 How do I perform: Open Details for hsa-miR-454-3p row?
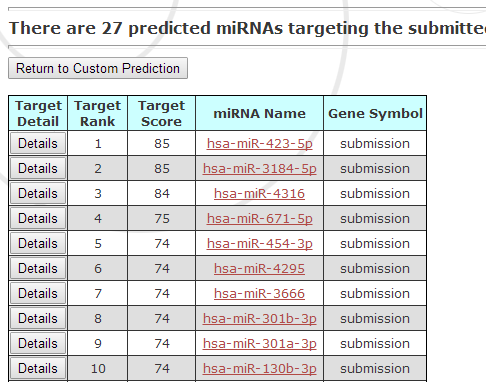(x=38, y=243)
